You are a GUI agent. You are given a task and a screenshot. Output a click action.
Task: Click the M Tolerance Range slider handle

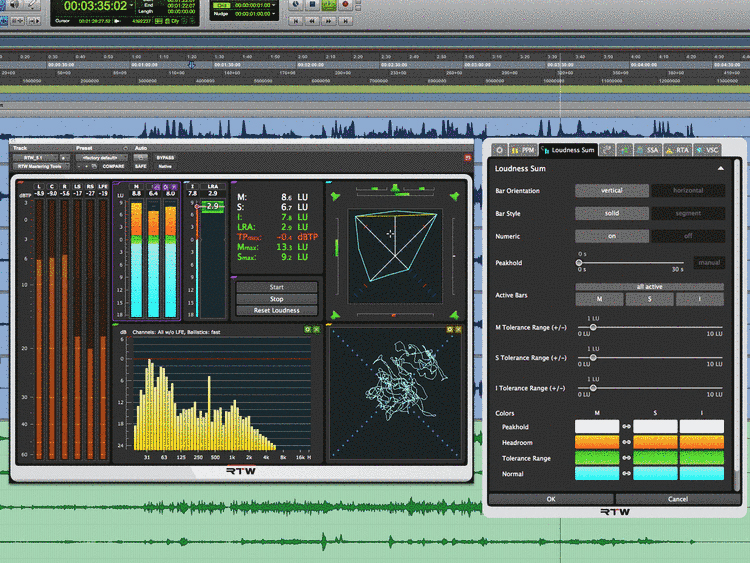click(x=592, y=327)
